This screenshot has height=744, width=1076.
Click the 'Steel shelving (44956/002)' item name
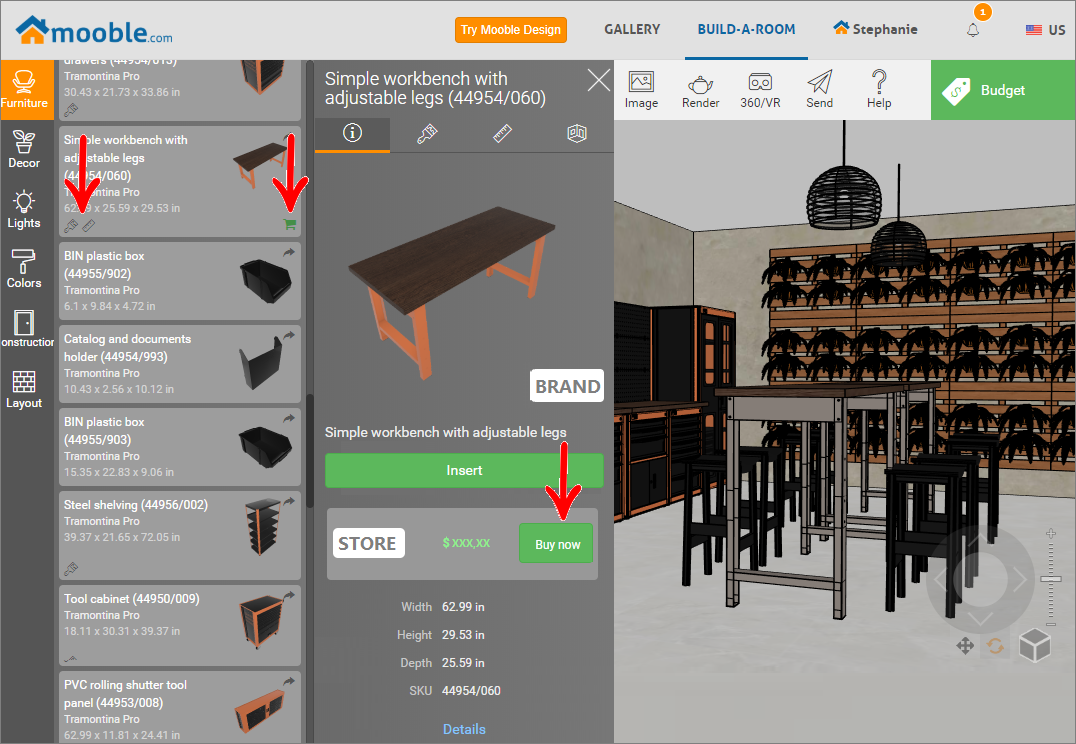pyautogui.click(x=136, y=504)
